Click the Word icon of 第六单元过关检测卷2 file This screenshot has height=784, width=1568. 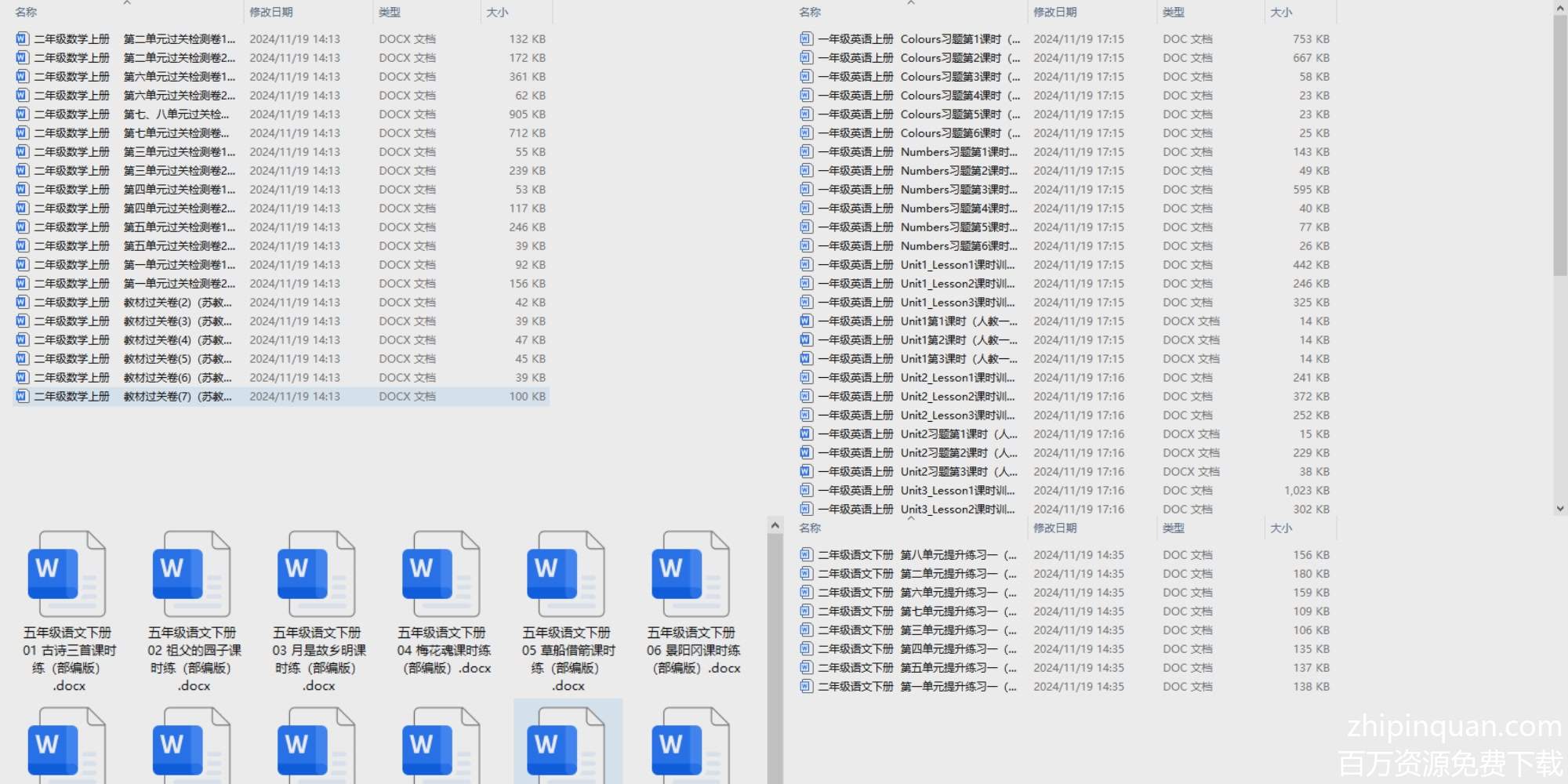[x=22, y=95]
